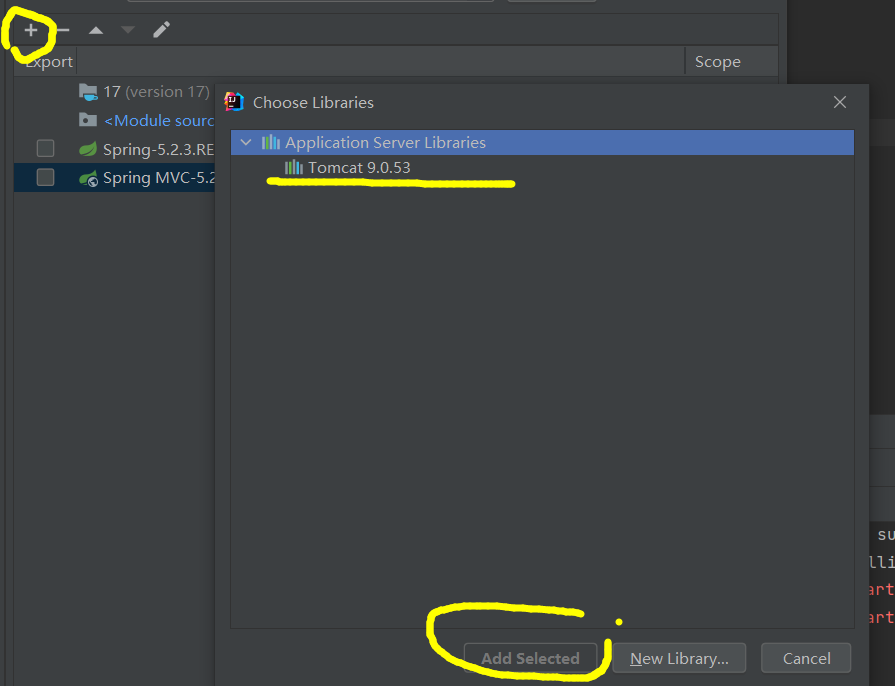Click the Spring leaf icon for Spring-5.2.3
The height and width of the screenshot is (686, 895).
pyautogui.click(x=88, y=149)
